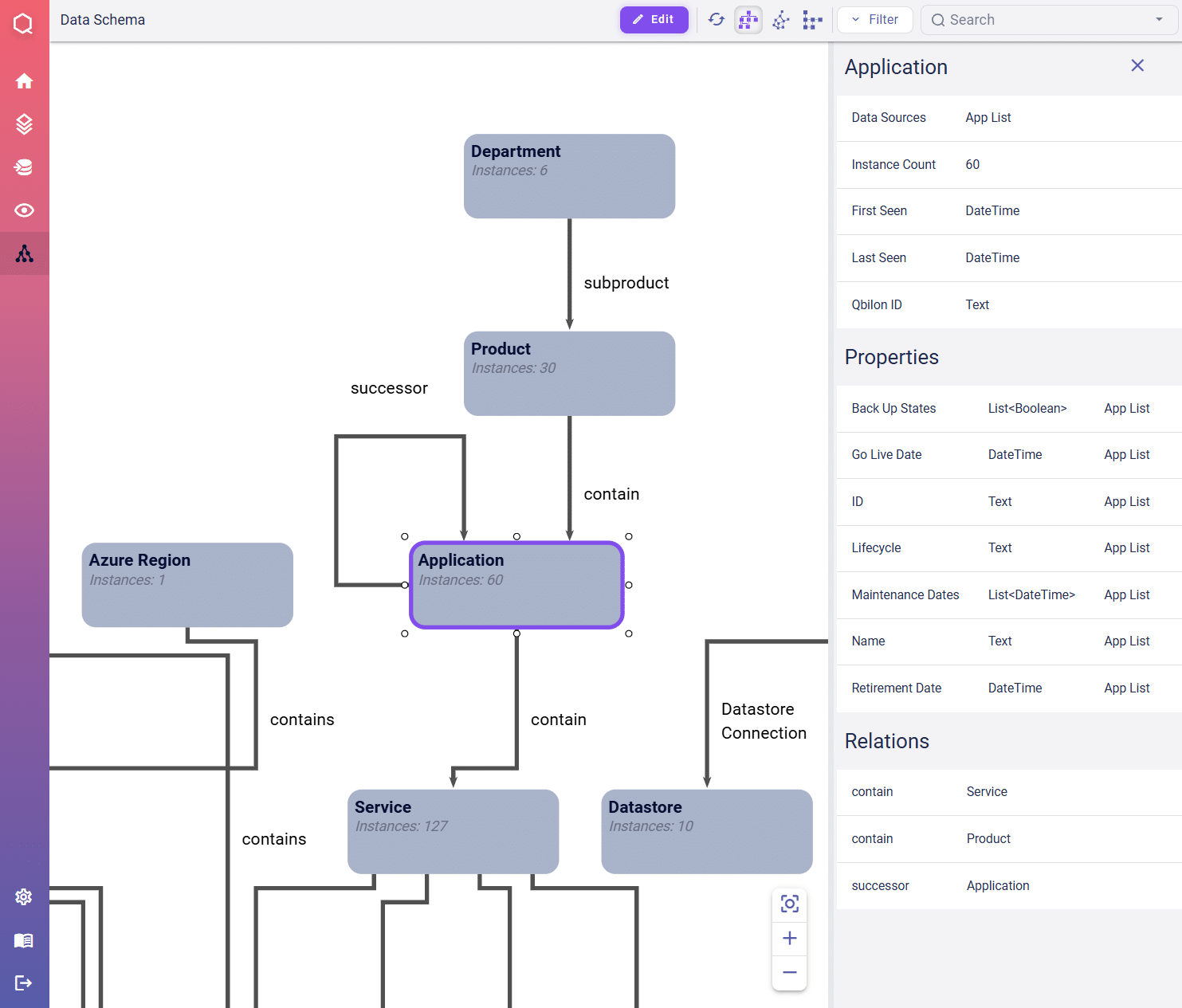The width and height of the screenshot is (1182, 1008).
Task: Switch to network graph layout
Action: pos(780,20)
